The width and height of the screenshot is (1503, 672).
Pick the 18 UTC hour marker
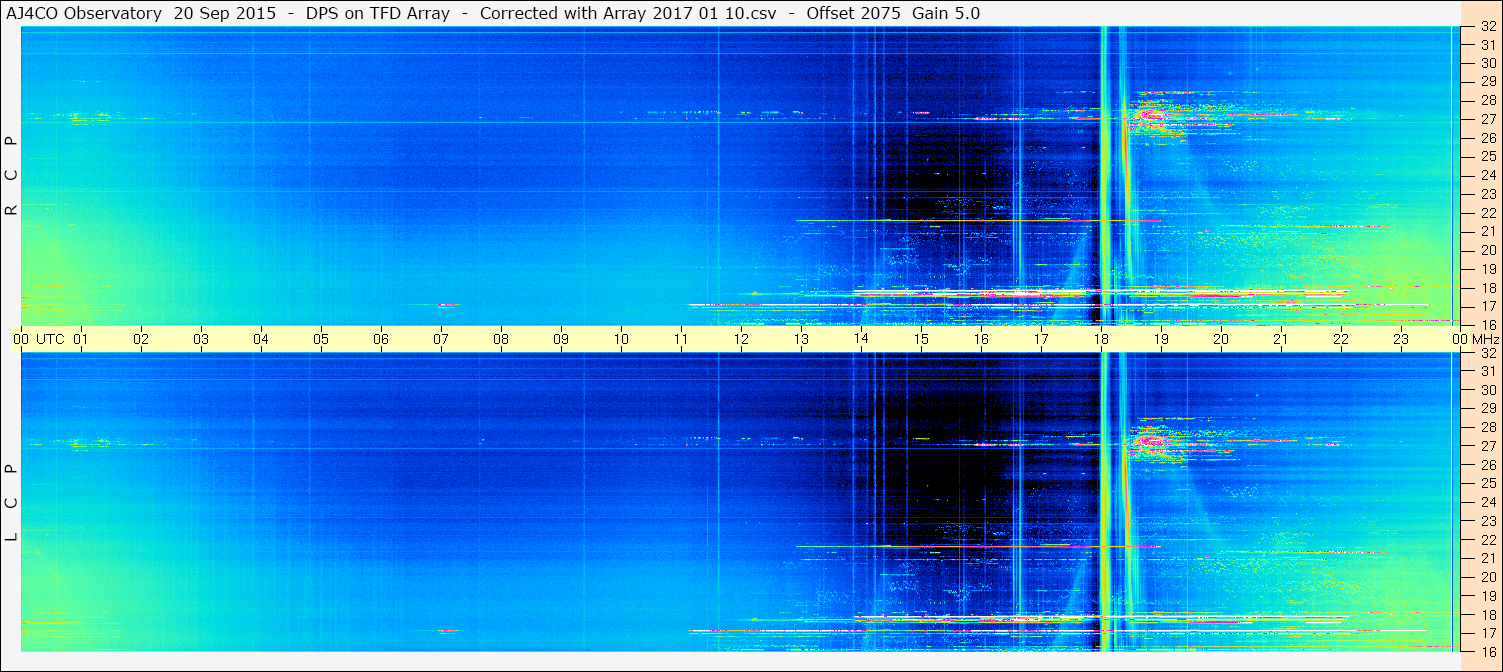pos(1101,339)
